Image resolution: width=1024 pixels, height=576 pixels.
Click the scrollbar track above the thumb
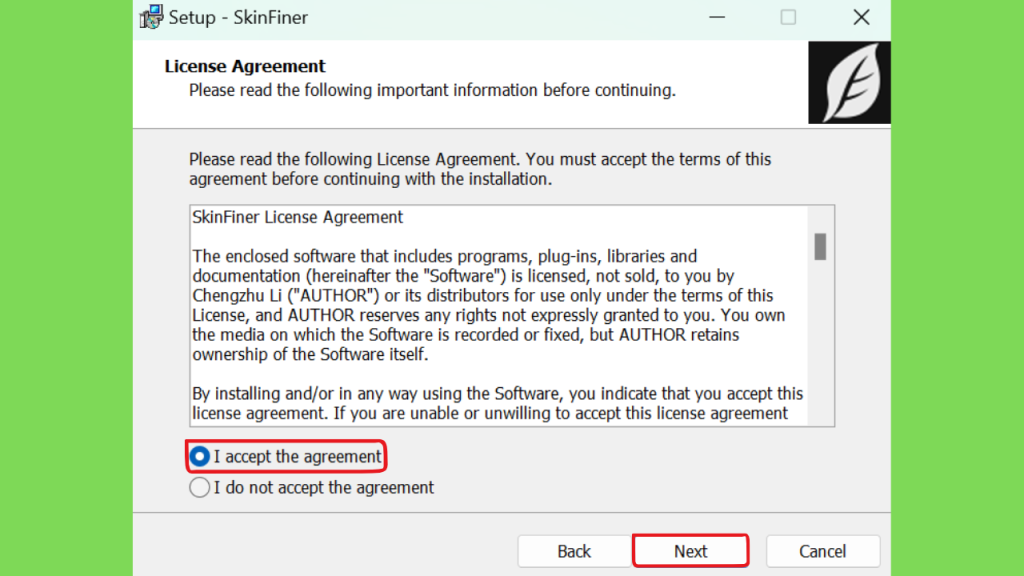(x=820, y=219)
